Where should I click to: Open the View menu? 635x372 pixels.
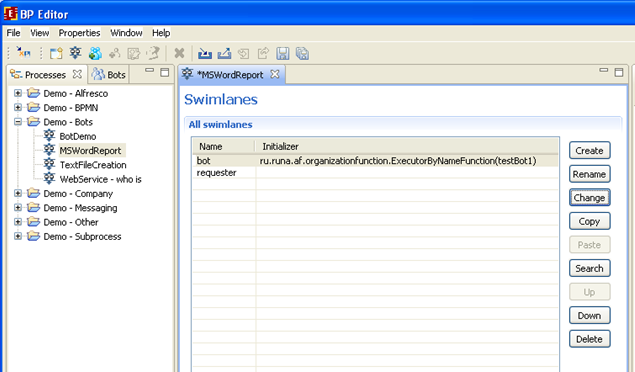coord(40,33)
